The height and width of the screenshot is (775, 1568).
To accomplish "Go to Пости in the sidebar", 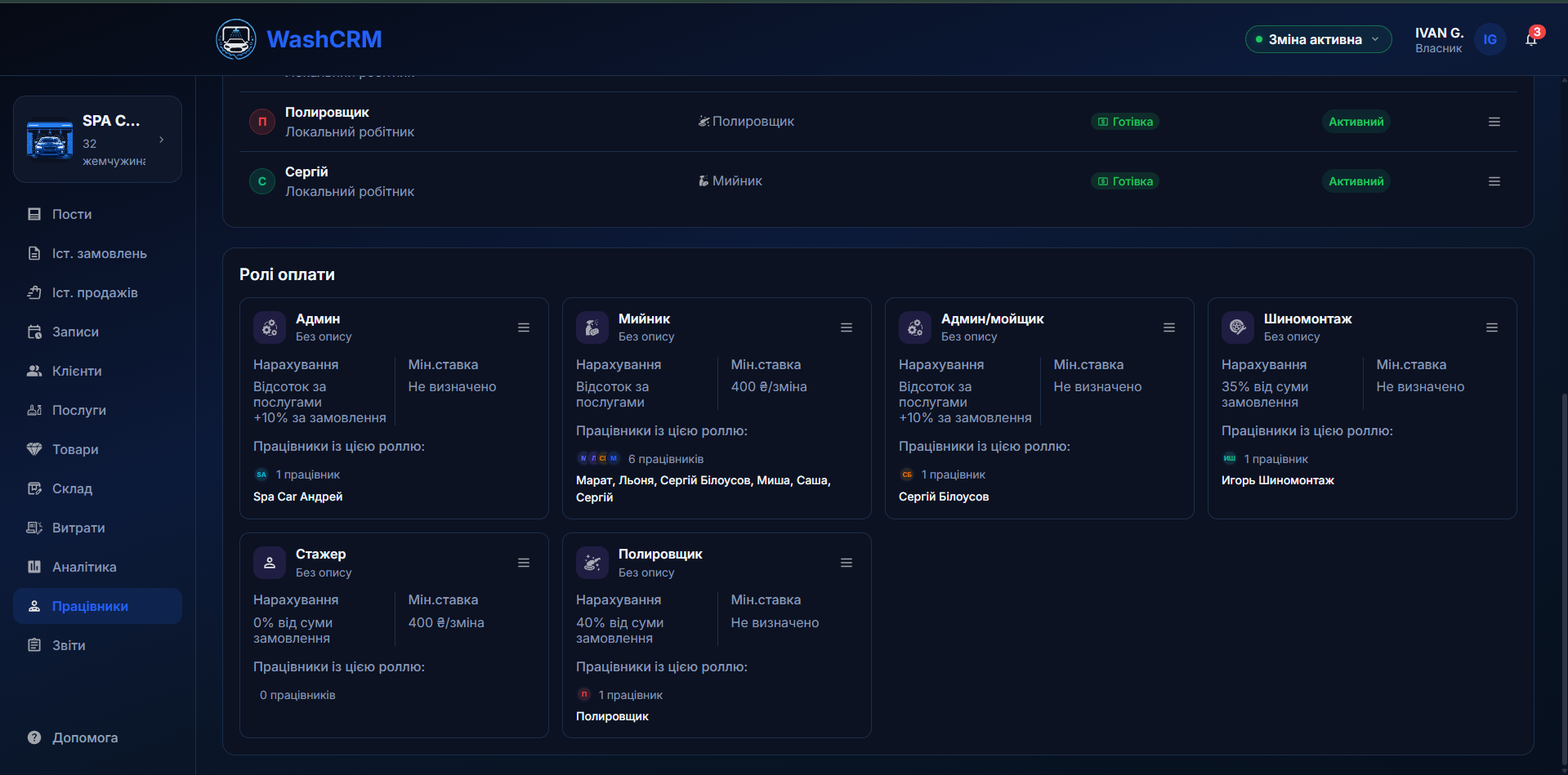I will click(97, 214).
